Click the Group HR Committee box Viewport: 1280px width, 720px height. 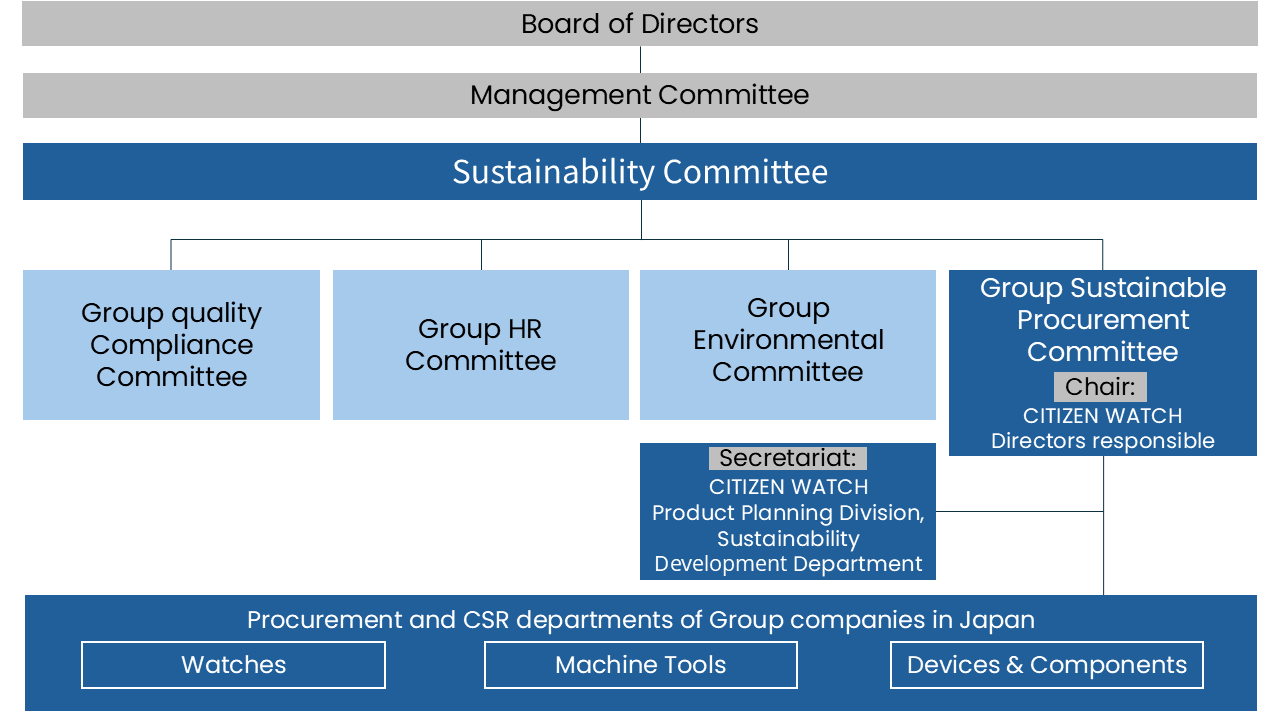pos(481,345)
